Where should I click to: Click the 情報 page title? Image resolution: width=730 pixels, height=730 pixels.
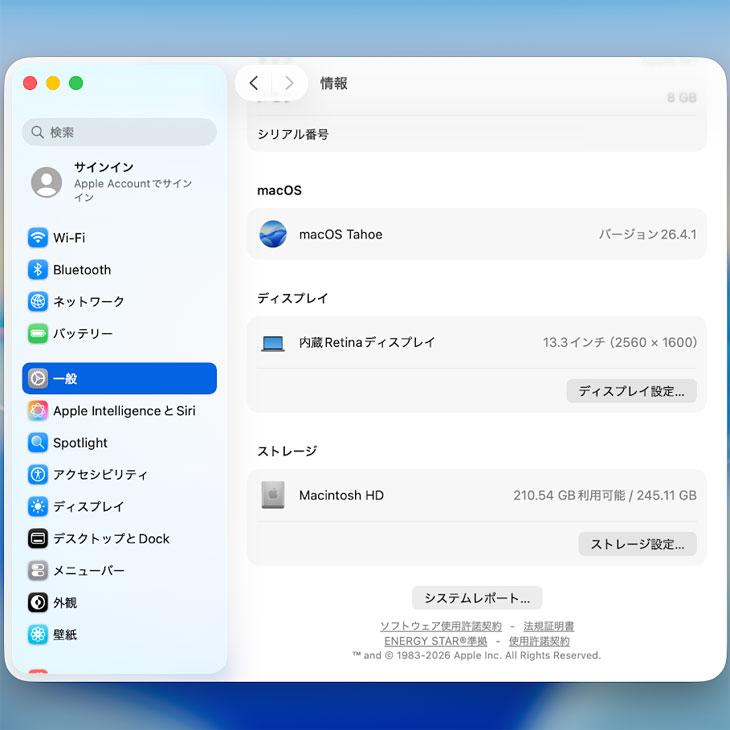click(333, 83)
